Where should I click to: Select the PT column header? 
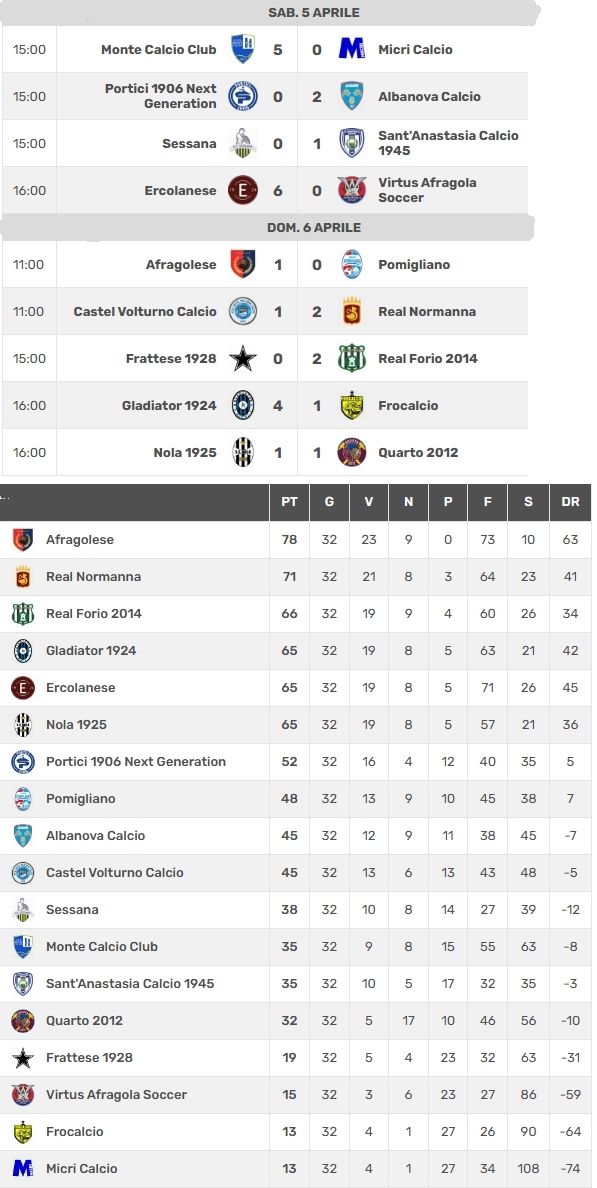tap(289, 502)
